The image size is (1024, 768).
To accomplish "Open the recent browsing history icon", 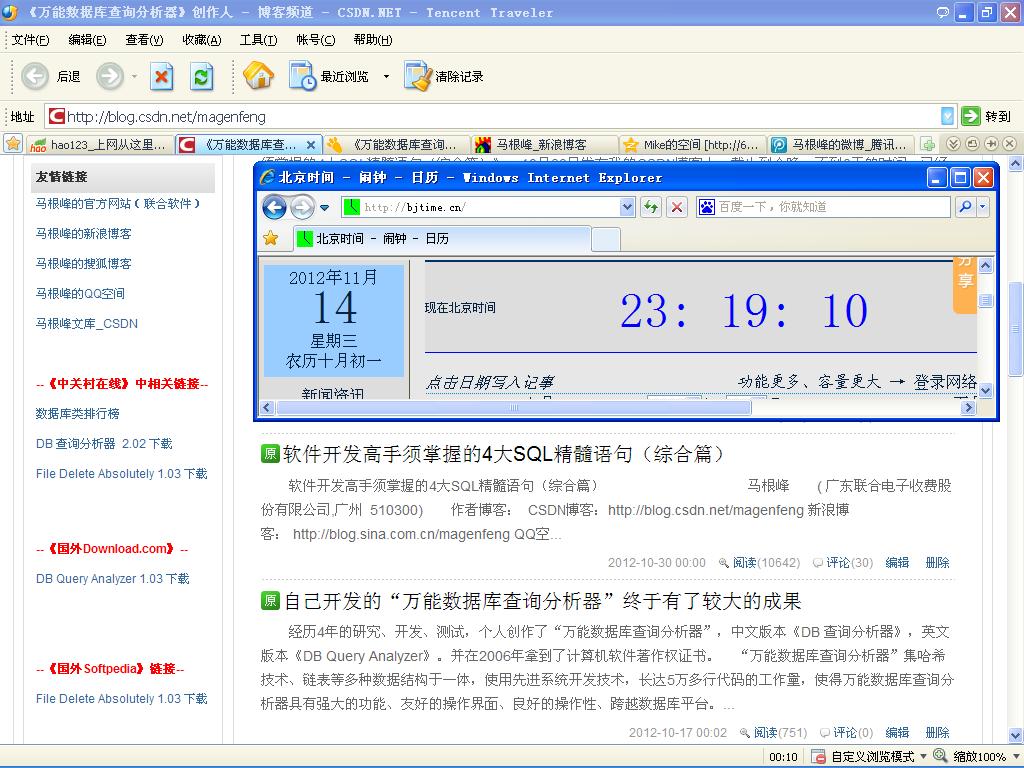I will (x=302, y=76).
